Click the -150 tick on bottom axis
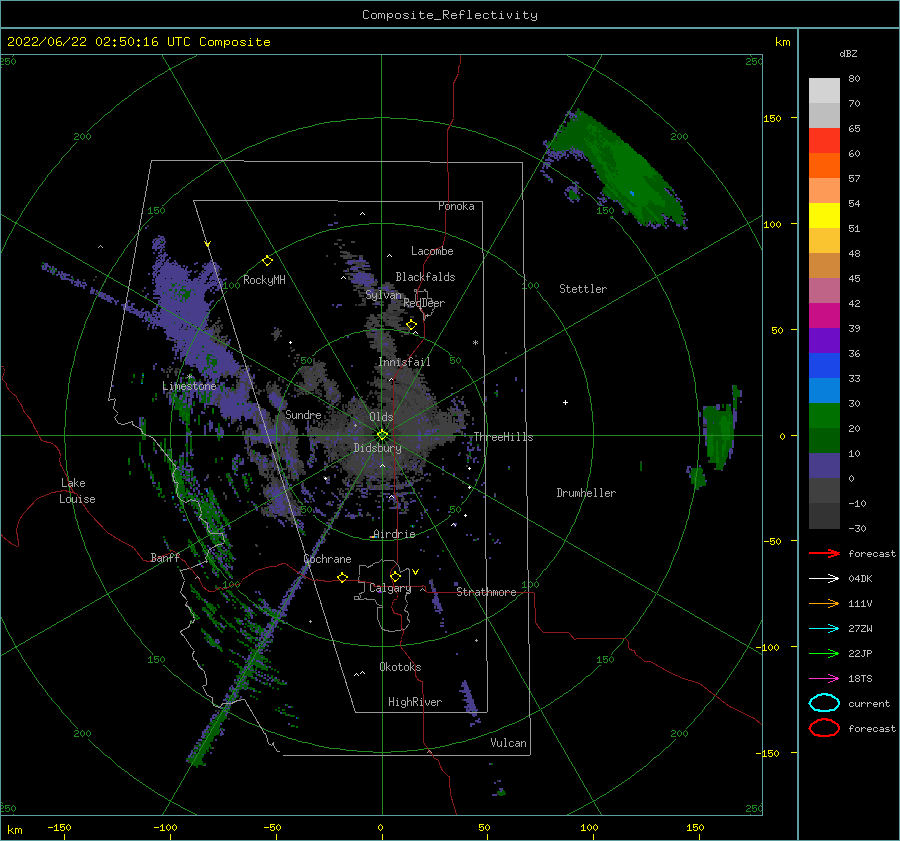Viewport: 900px width, 841px height. 59,827
